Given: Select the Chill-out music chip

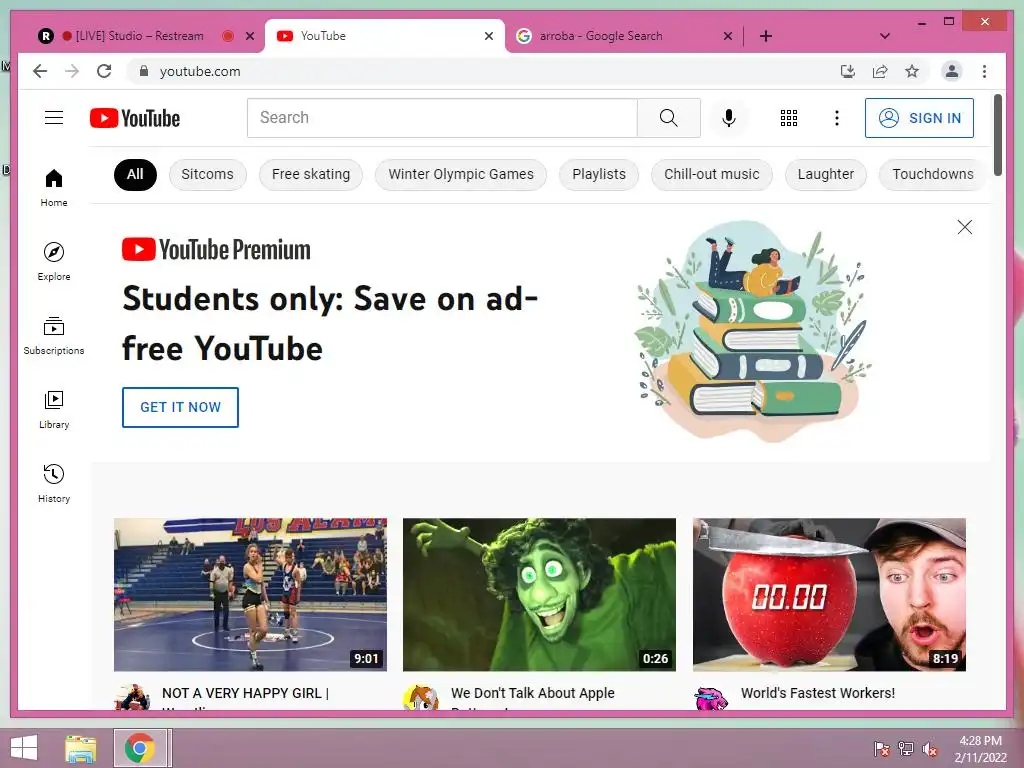Looking at the screenshot, I should [712, 174].
